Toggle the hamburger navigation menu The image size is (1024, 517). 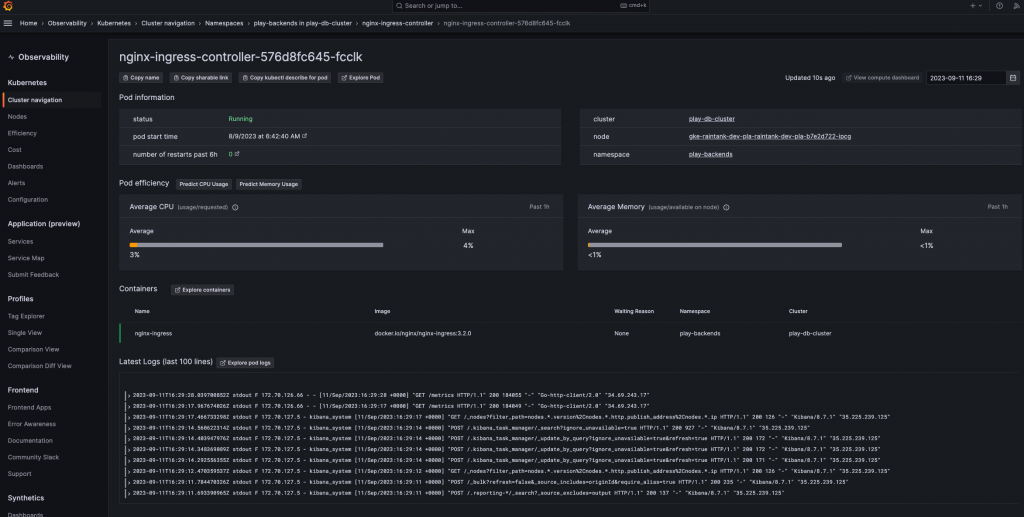[8, 23]
